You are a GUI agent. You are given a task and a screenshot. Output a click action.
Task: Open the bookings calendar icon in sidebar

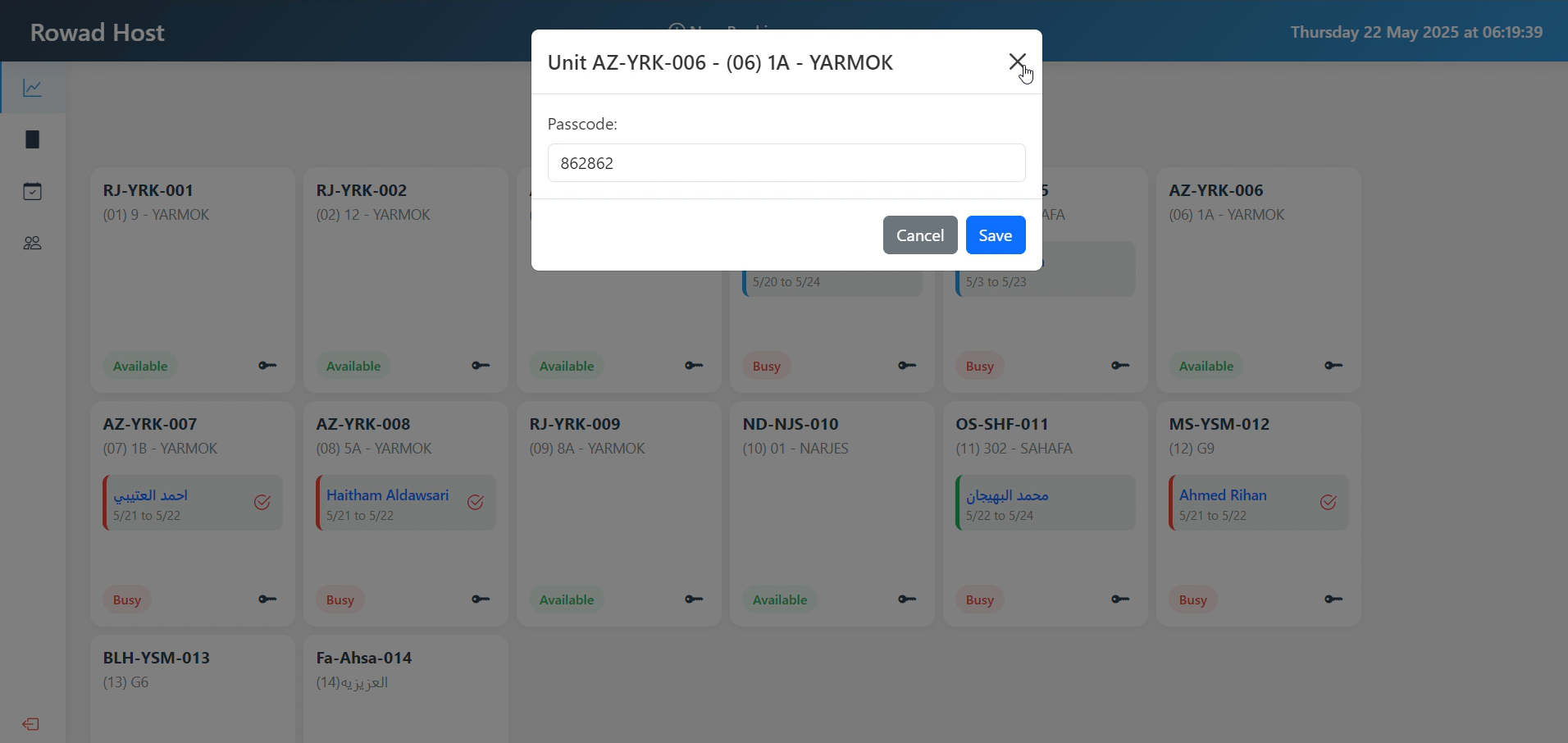(x=33, y=192)
